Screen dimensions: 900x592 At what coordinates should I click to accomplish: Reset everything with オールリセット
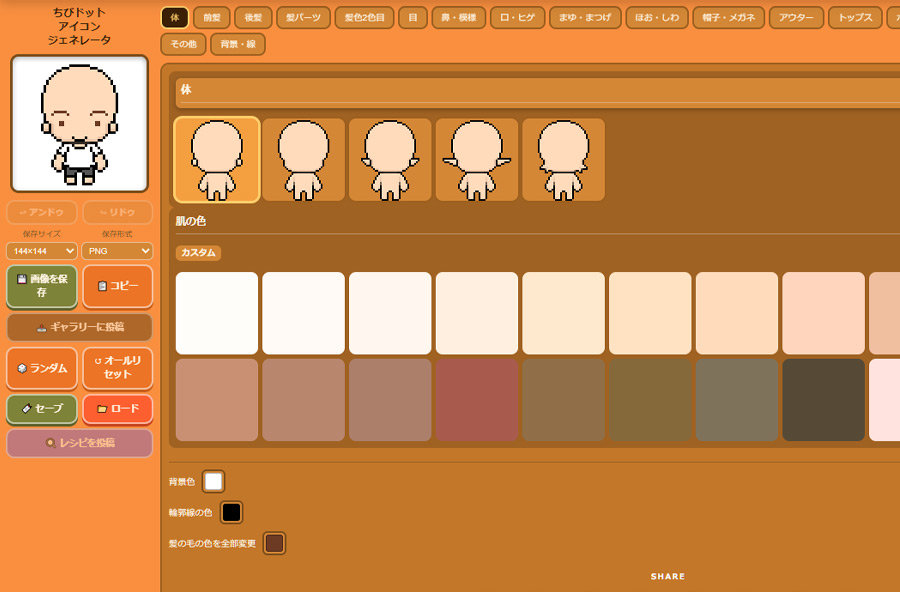[118, 367]
